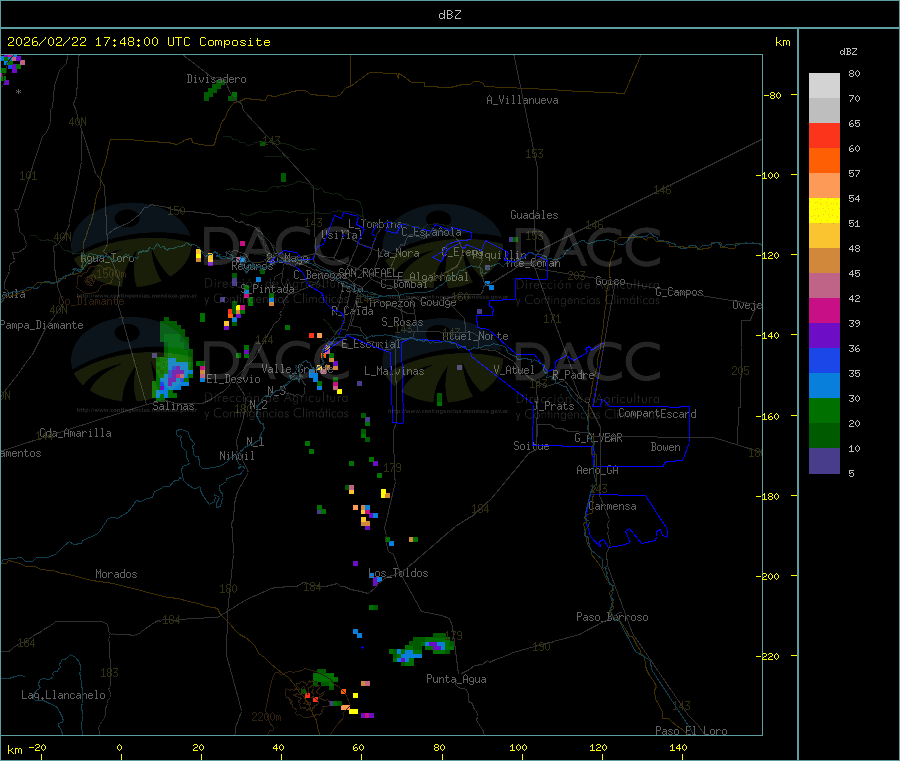The width and height of the screenshot is (900, 761).
Task: Click the 80 dBZ light gray legend swatch
Action: coord(824,86)
